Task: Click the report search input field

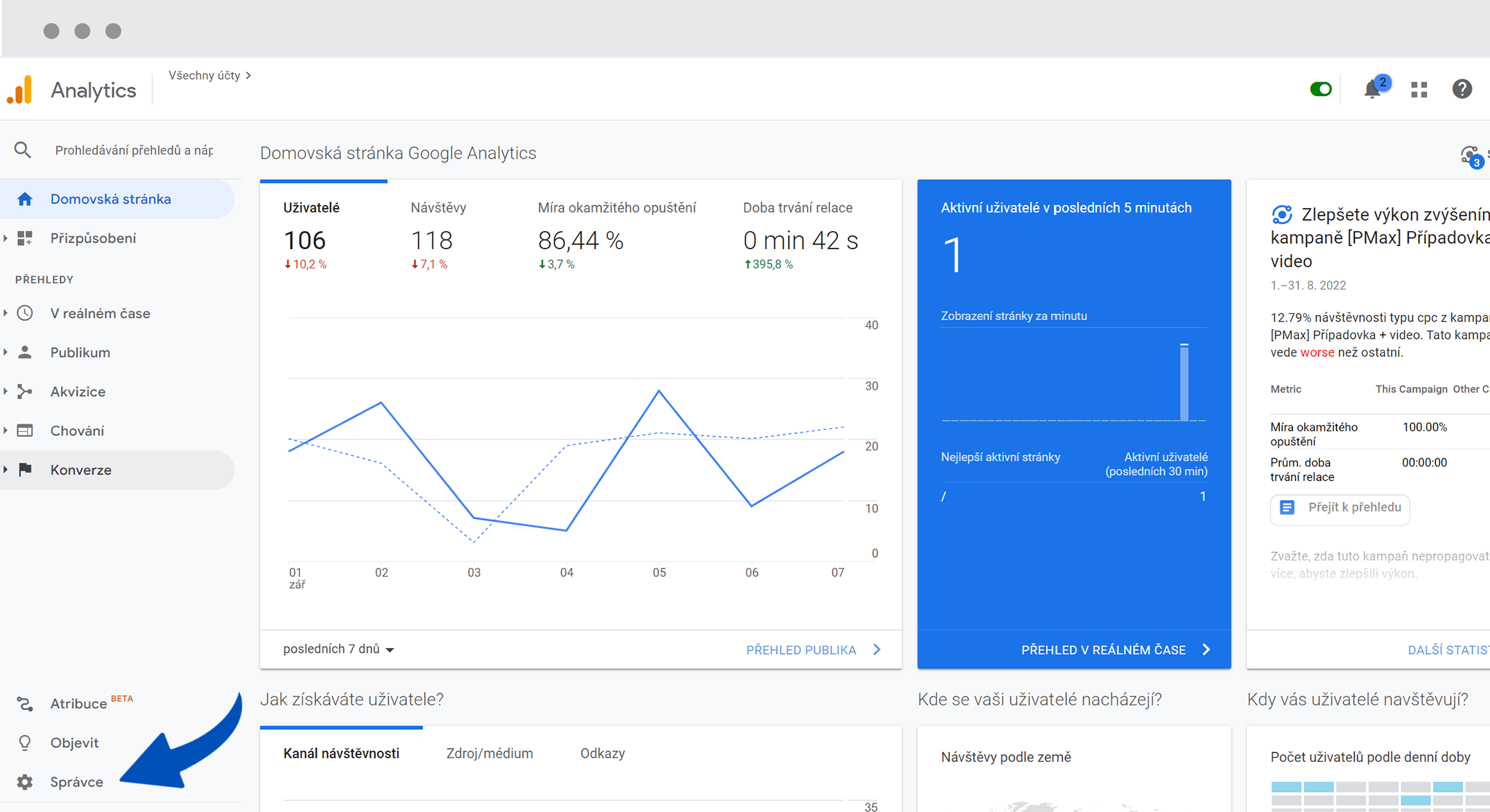Action: coord(135,150)
